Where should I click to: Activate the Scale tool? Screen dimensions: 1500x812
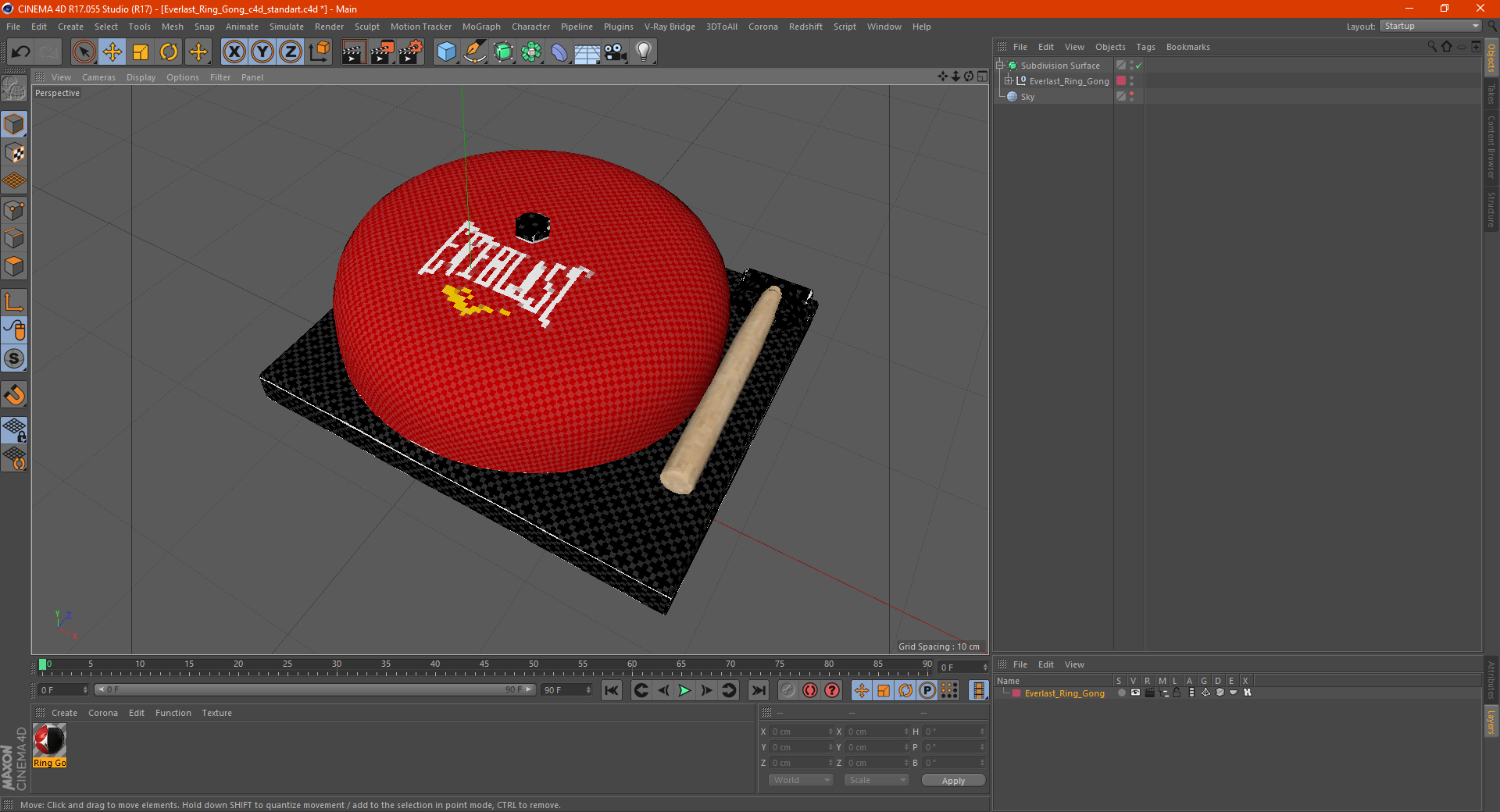coord(141,52)
